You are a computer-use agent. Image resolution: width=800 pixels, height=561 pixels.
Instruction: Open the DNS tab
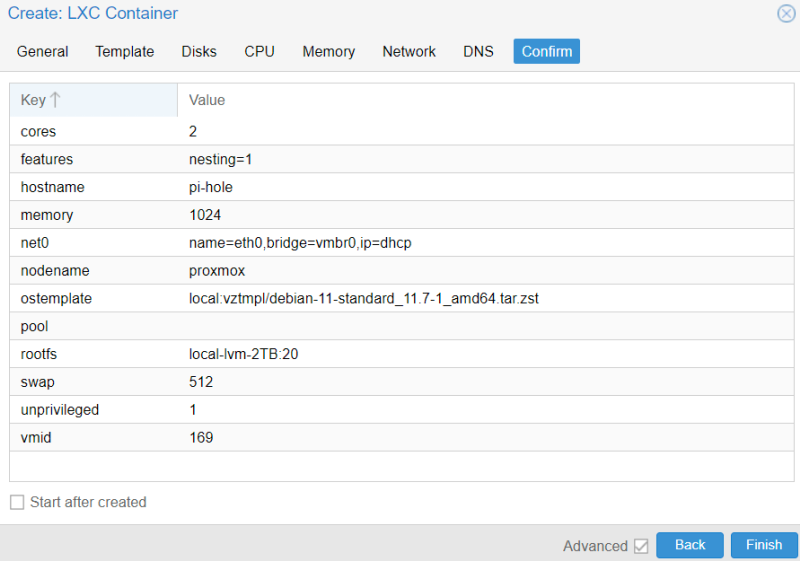478,51
